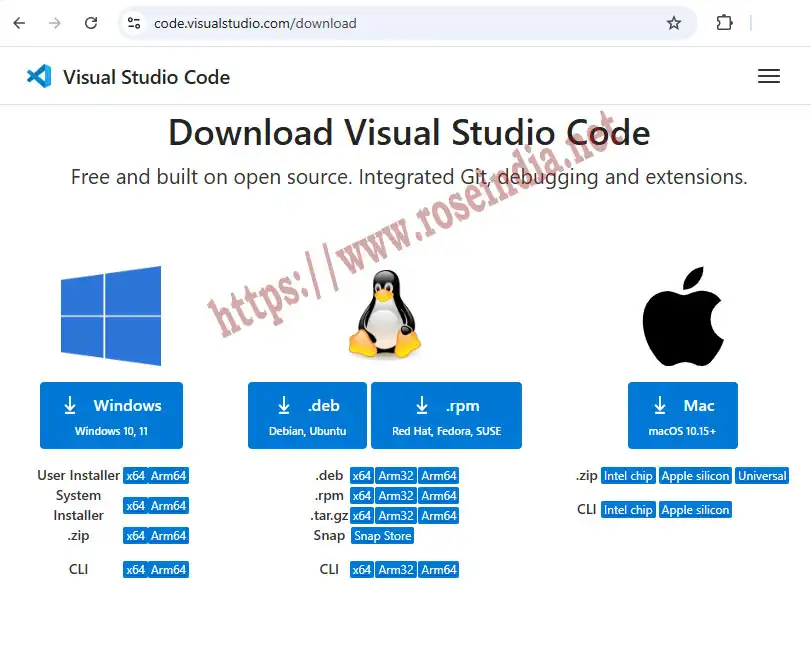Reload the download page
Screen dimensions: 811x650
(x=91, y=23)
